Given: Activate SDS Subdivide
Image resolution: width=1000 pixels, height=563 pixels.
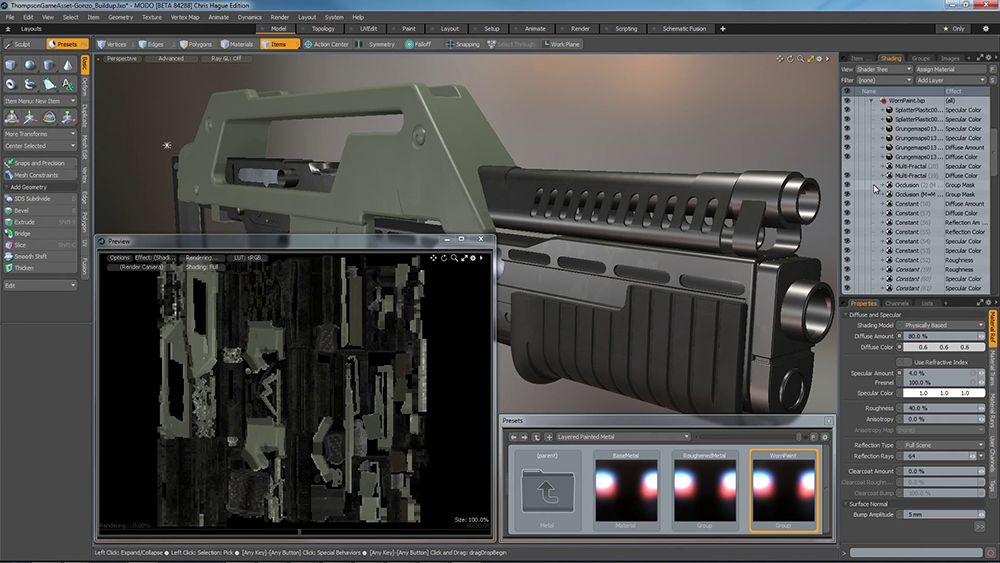Looking at the screenshot, I should coord(40,199).
